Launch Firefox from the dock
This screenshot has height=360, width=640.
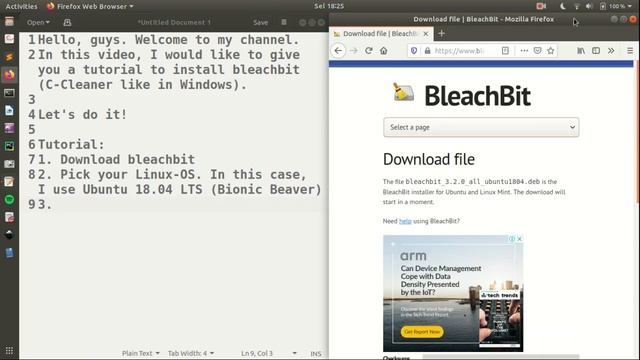pyautogui.click(x=9, y=75)
